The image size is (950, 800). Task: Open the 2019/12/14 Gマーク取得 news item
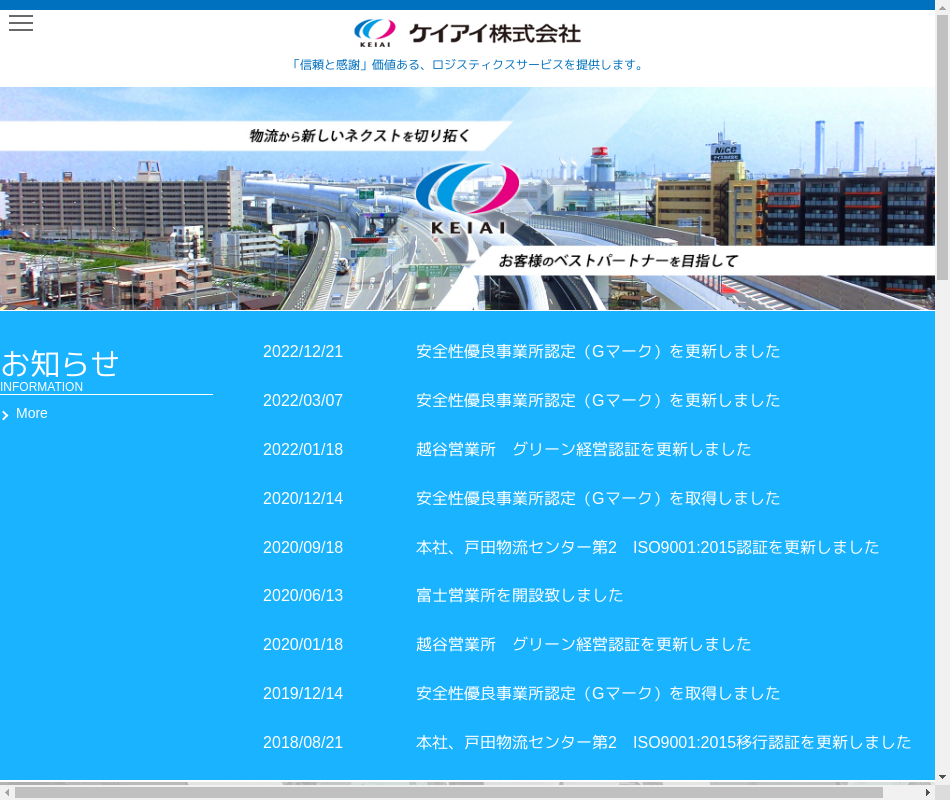pyautogui.click(x=597, y=694)
